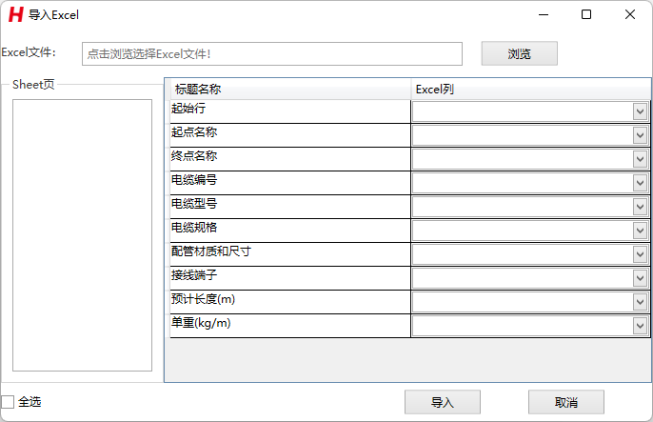
Task: Expand the 起点名称 column dropdown
Action: click(640, 135)
